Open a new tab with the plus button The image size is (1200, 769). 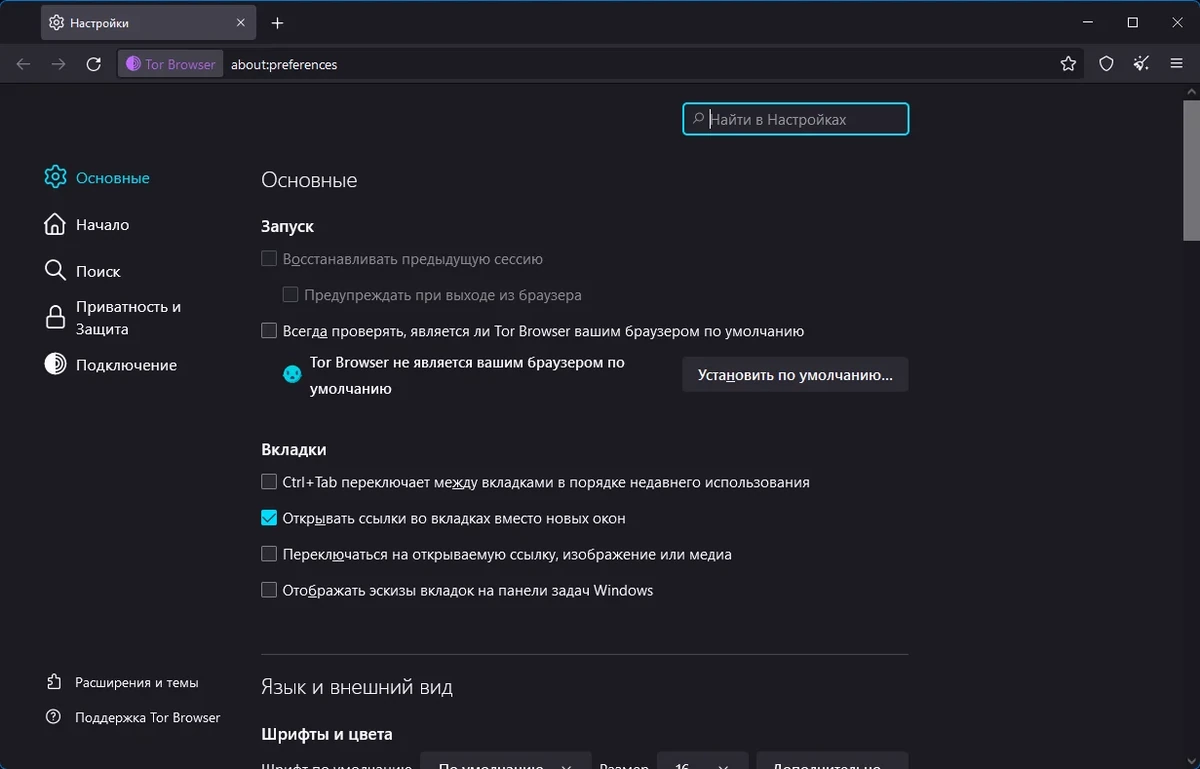pyautogui.click(x=278, y=23)
